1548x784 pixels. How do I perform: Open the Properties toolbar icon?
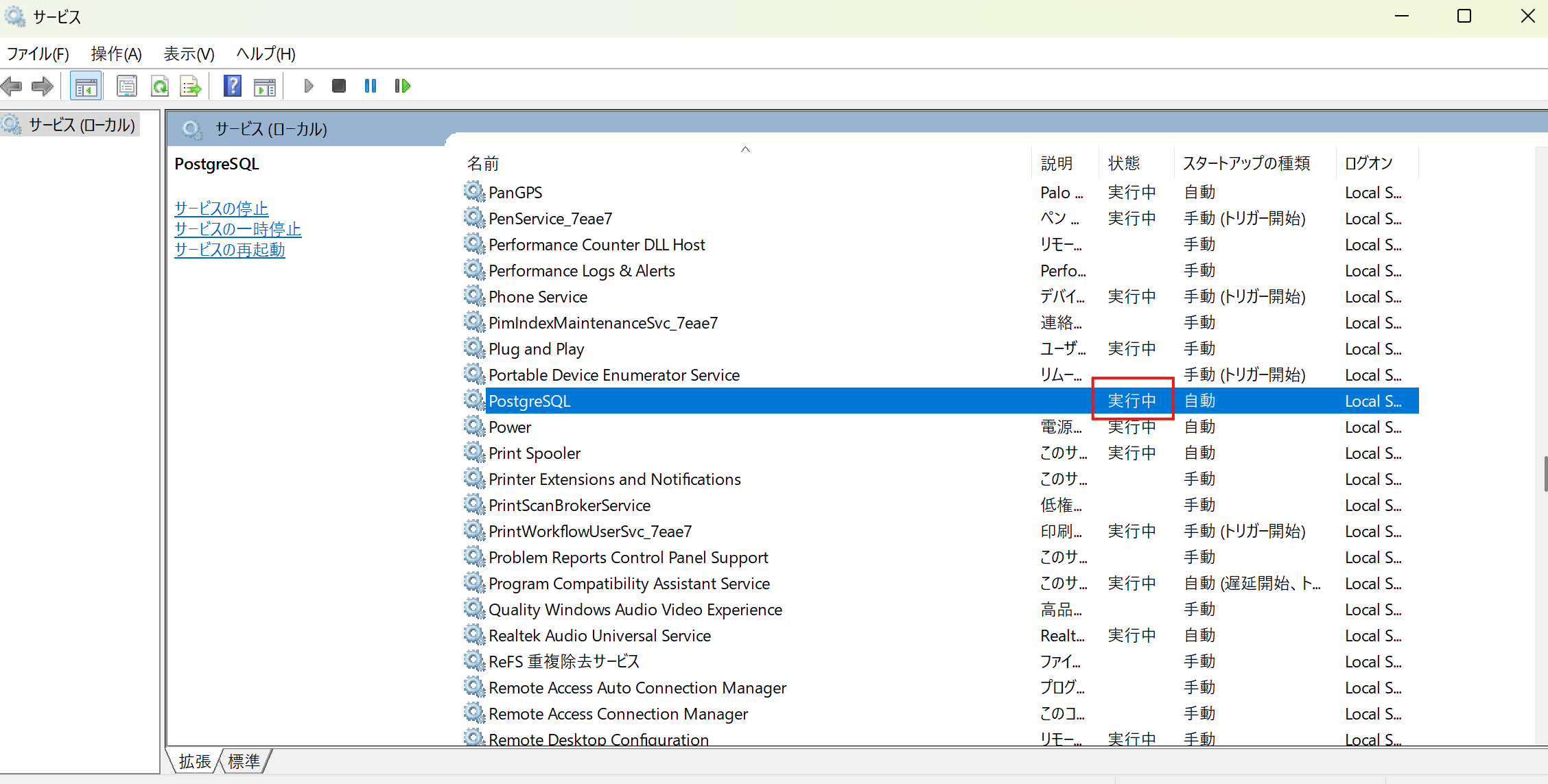coord(127,86)
